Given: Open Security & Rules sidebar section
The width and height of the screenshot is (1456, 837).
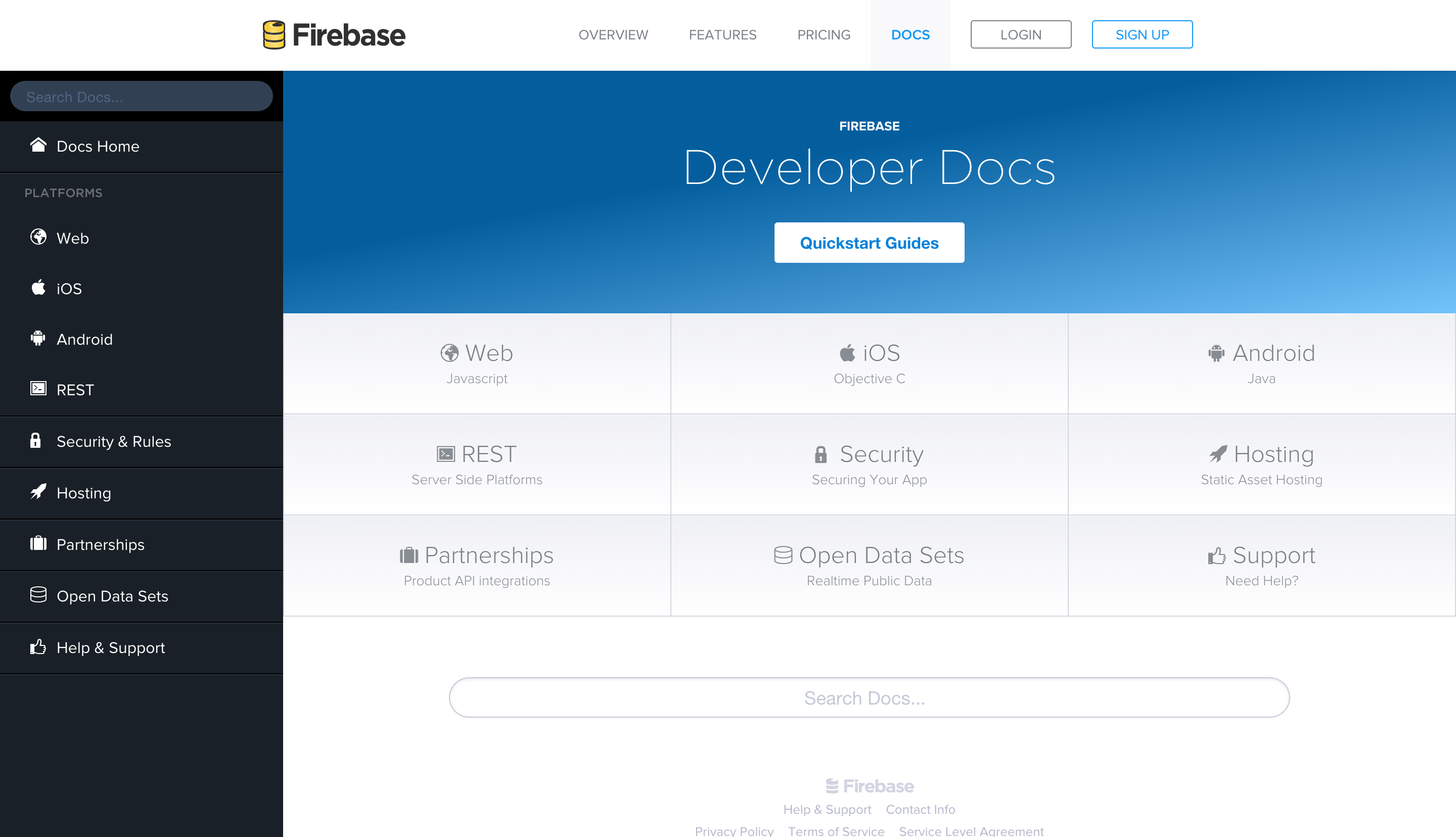Looking at the screenshot, I should click(142, 441).
